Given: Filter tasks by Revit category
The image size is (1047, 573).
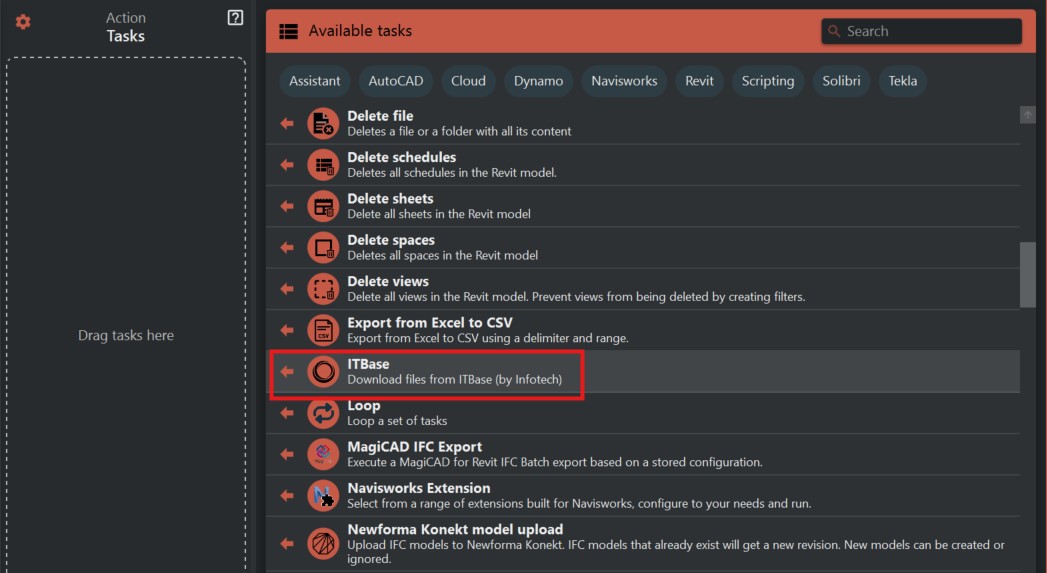Looking at the screenshot, I should (x=699, y=81).
